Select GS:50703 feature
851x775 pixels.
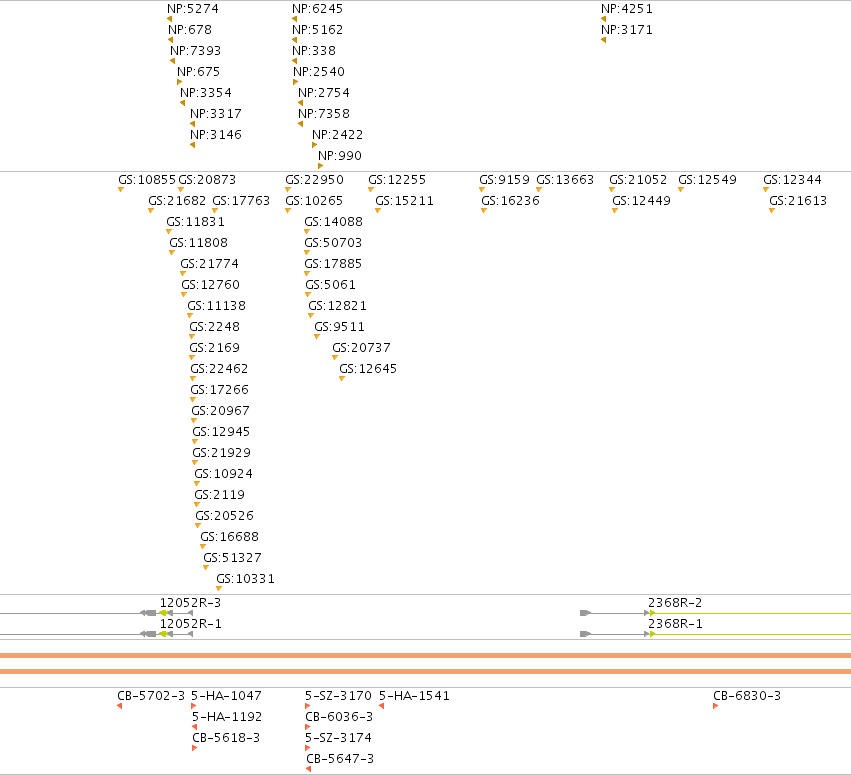click(x=333, y=243)
